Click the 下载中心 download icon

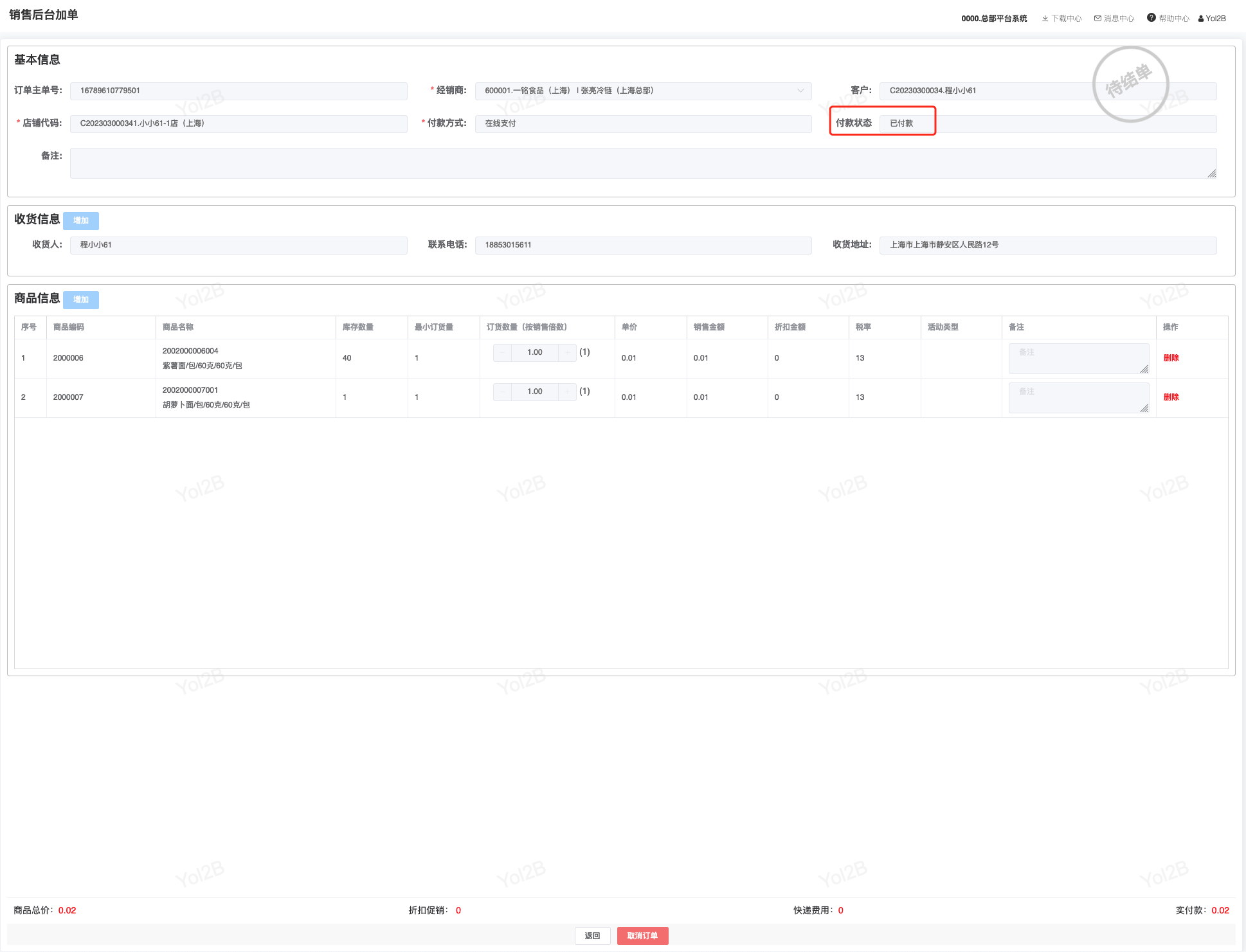(1045, 19)
